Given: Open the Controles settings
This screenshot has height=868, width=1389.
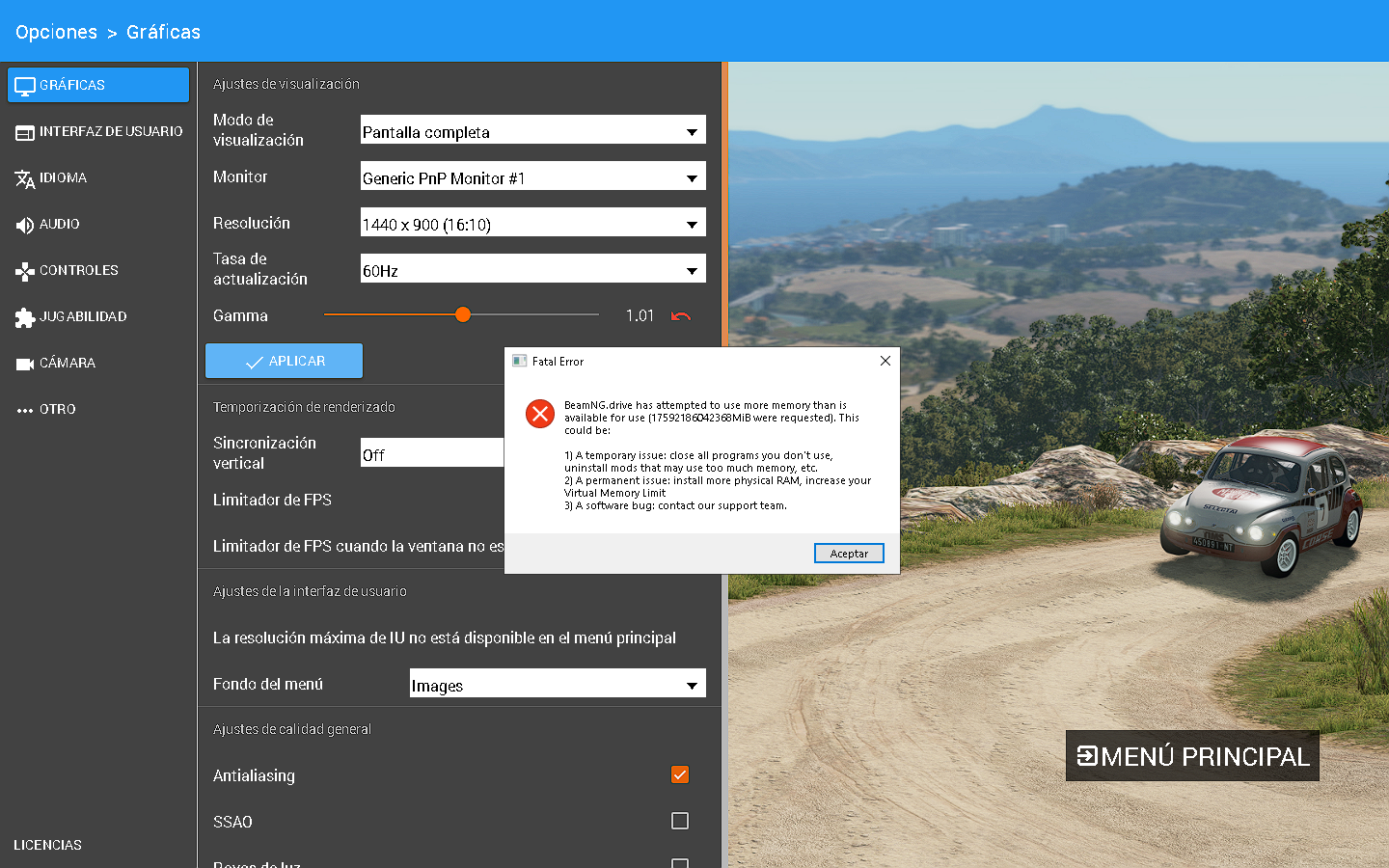Looking at the screenshot, I should pyautogui.click(x=98, y=270).
